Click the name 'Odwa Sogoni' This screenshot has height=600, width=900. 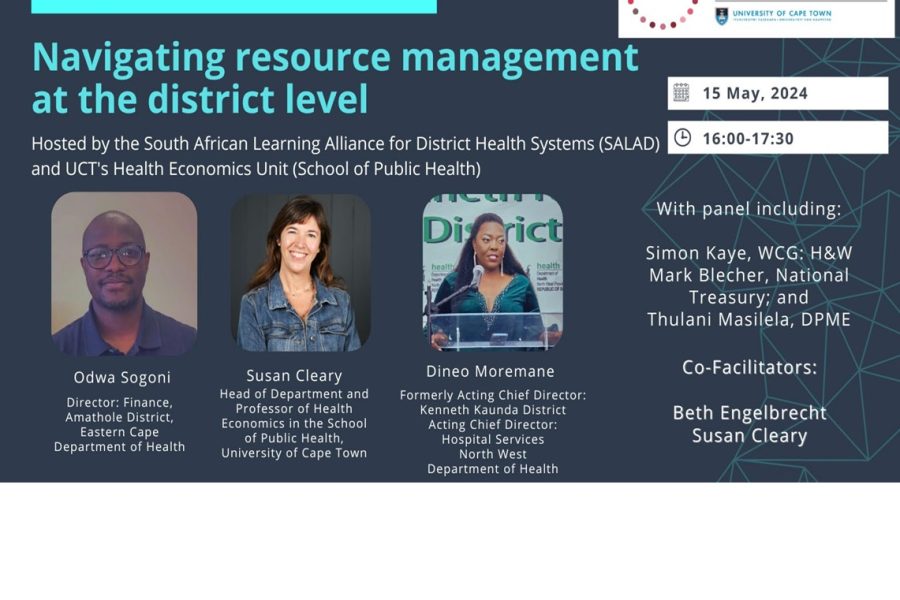pyautogui.click(x=122, y=377)
